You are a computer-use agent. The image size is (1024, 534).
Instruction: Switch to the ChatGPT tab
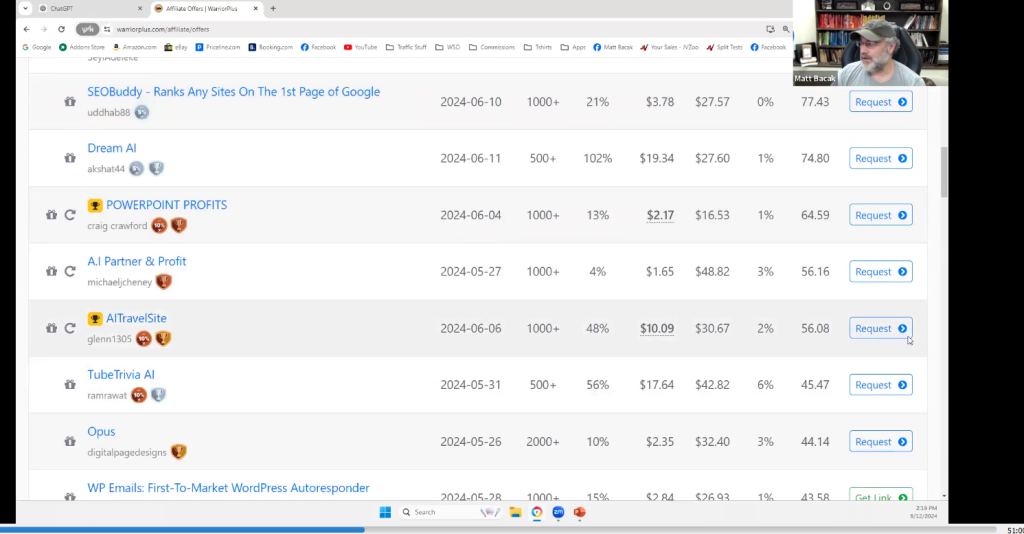click(x=90, y=8)
